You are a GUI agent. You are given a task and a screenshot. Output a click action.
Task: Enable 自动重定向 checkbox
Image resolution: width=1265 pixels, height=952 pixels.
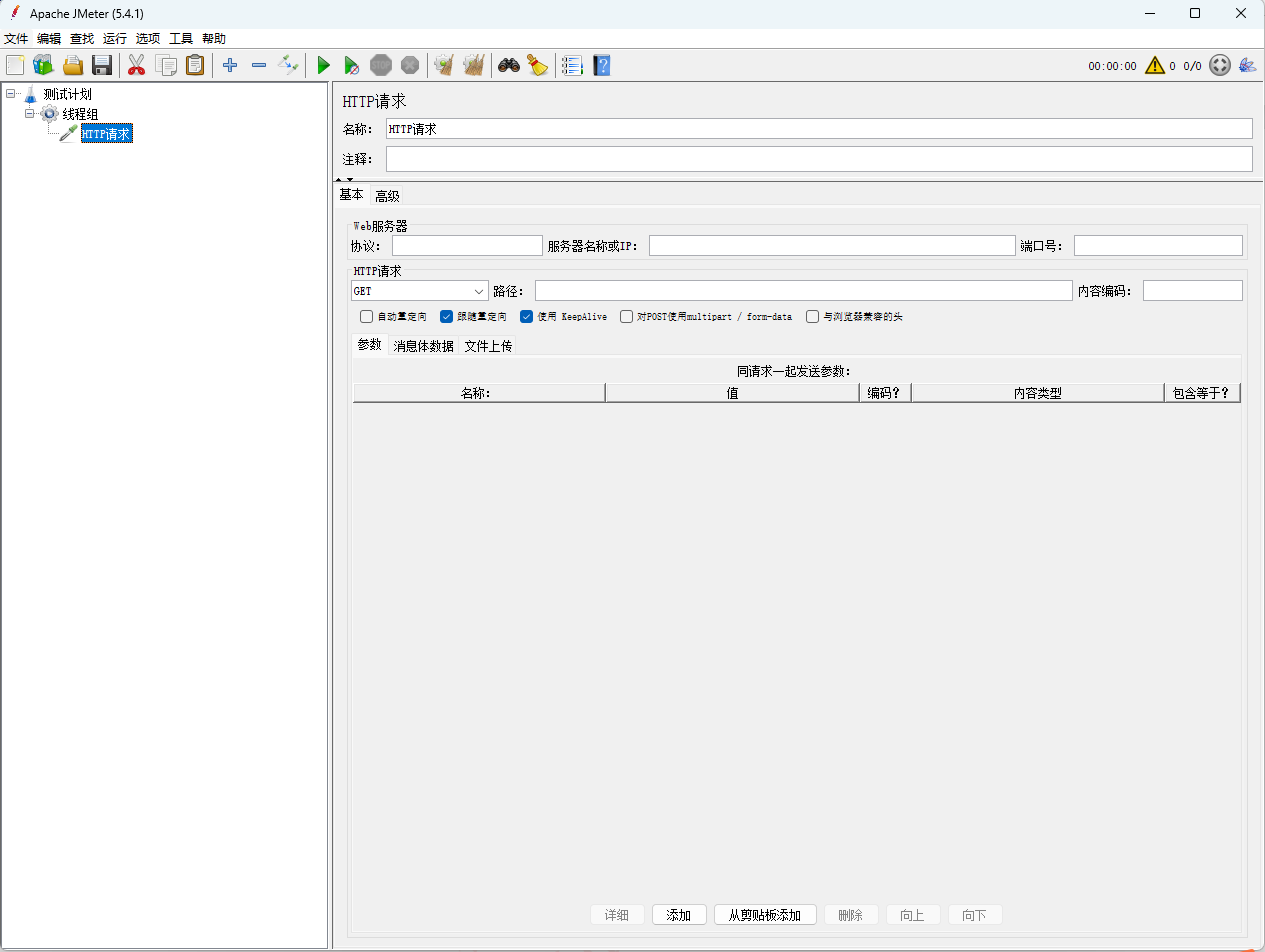coord(367,317)
